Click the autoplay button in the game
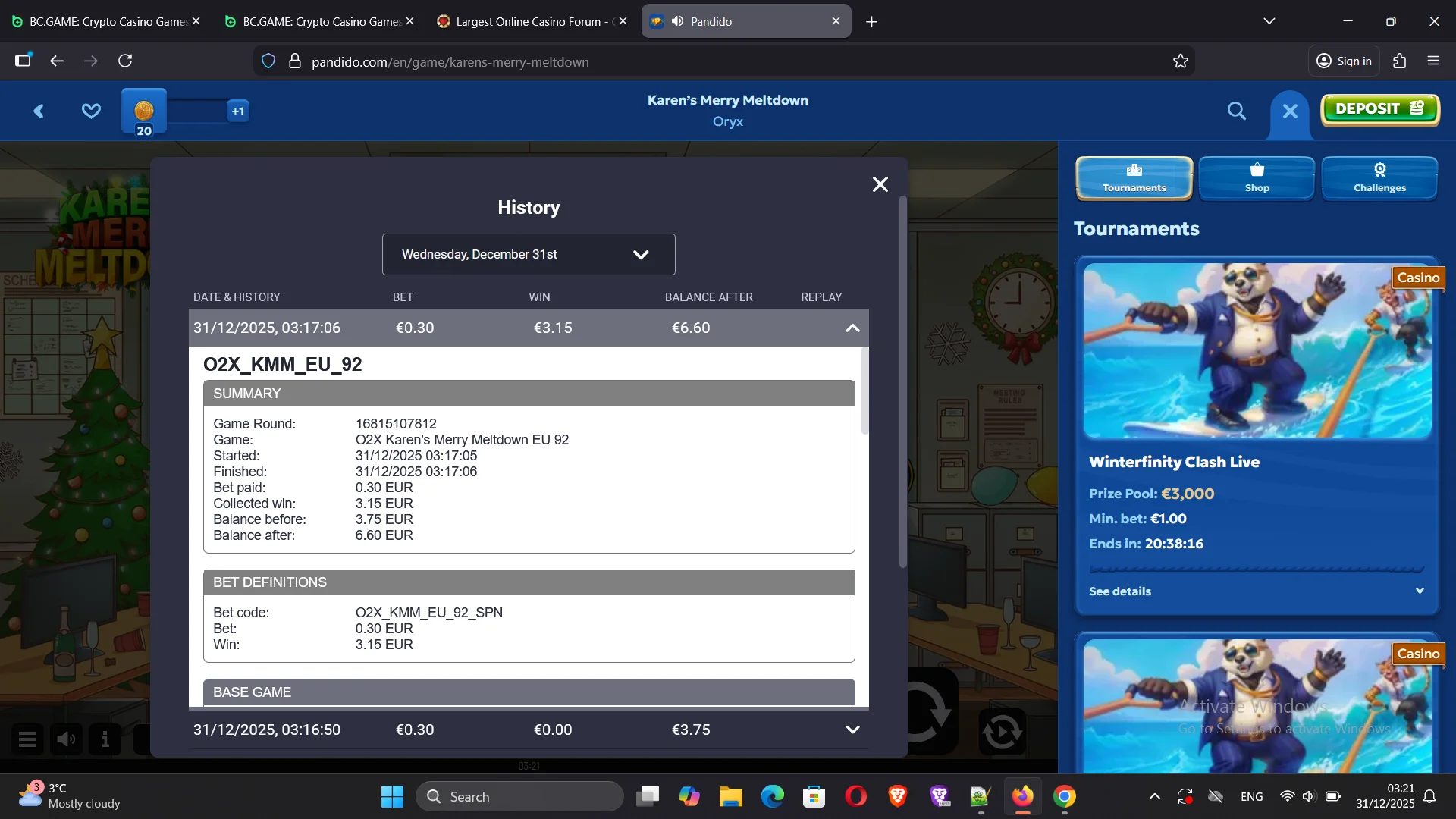 (x=1002, y=732)
